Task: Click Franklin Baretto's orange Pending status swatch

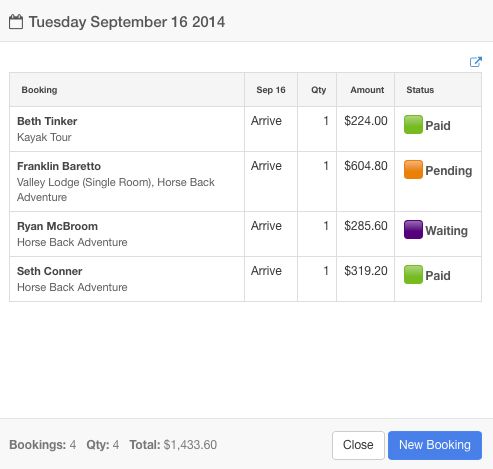Action: (x=413, y=169)
